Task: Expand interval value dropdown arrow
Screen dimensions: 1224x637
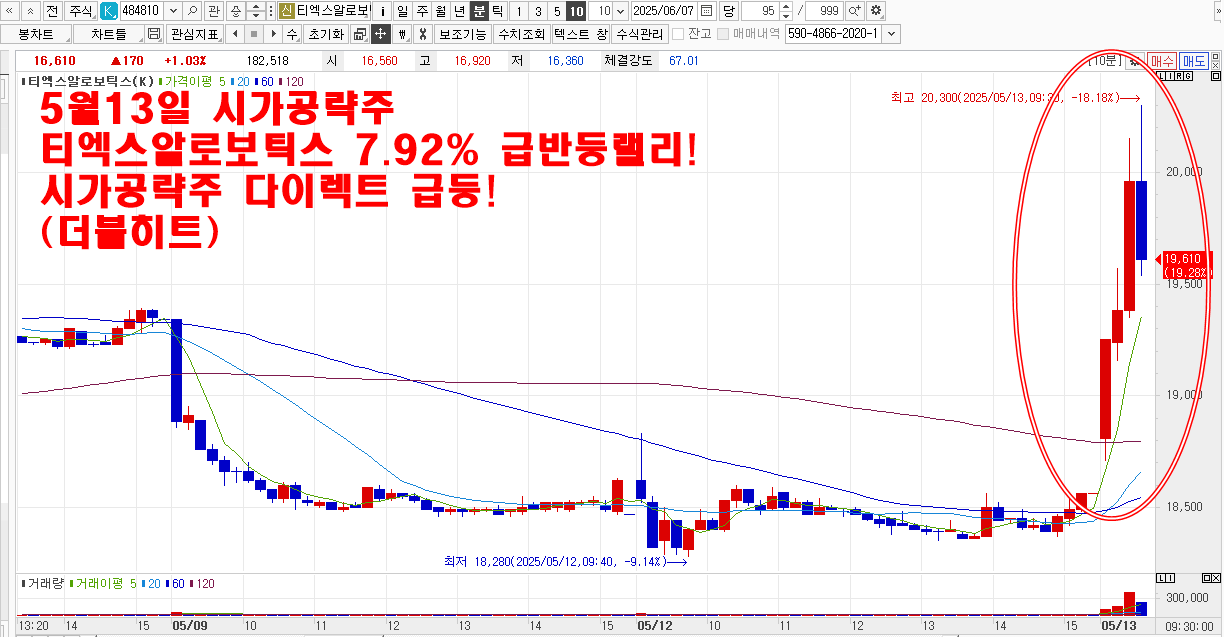Action: 621,11
